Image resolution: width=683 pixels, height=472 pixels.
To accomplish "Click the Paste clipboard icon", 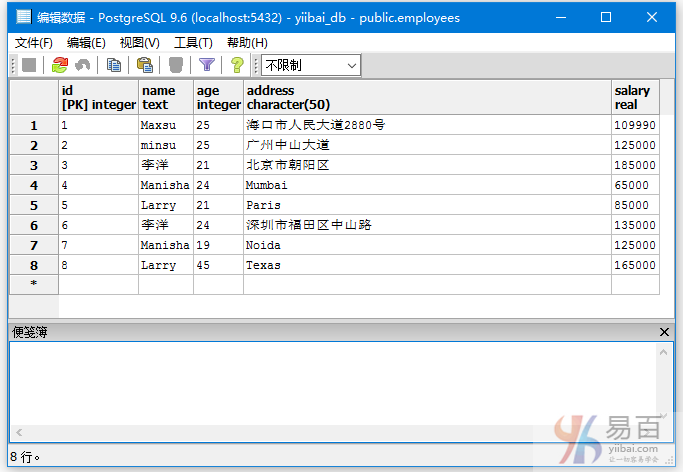I will coord(145,65).
